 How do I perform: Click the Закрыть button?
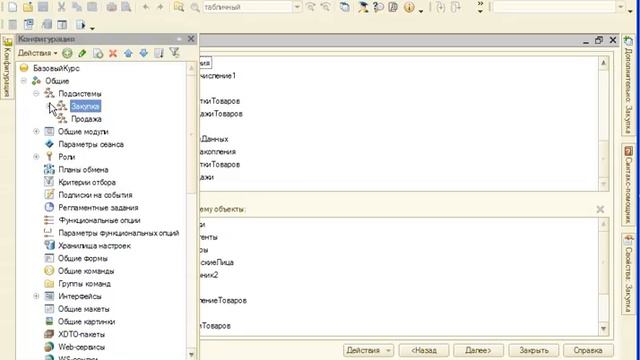[533, 350]
